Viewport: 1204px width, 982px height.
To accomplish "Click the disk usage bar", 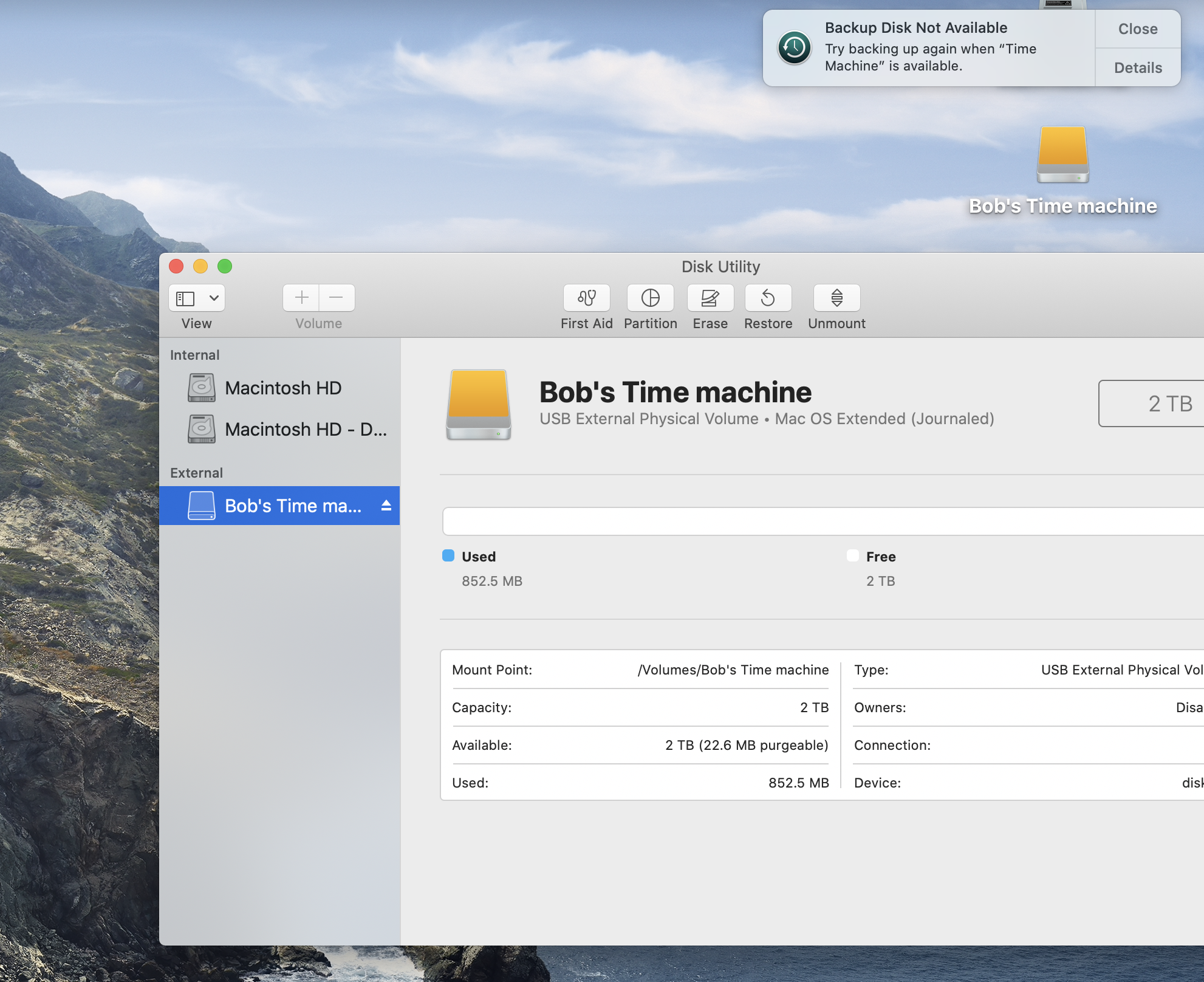I will (820, 521).
